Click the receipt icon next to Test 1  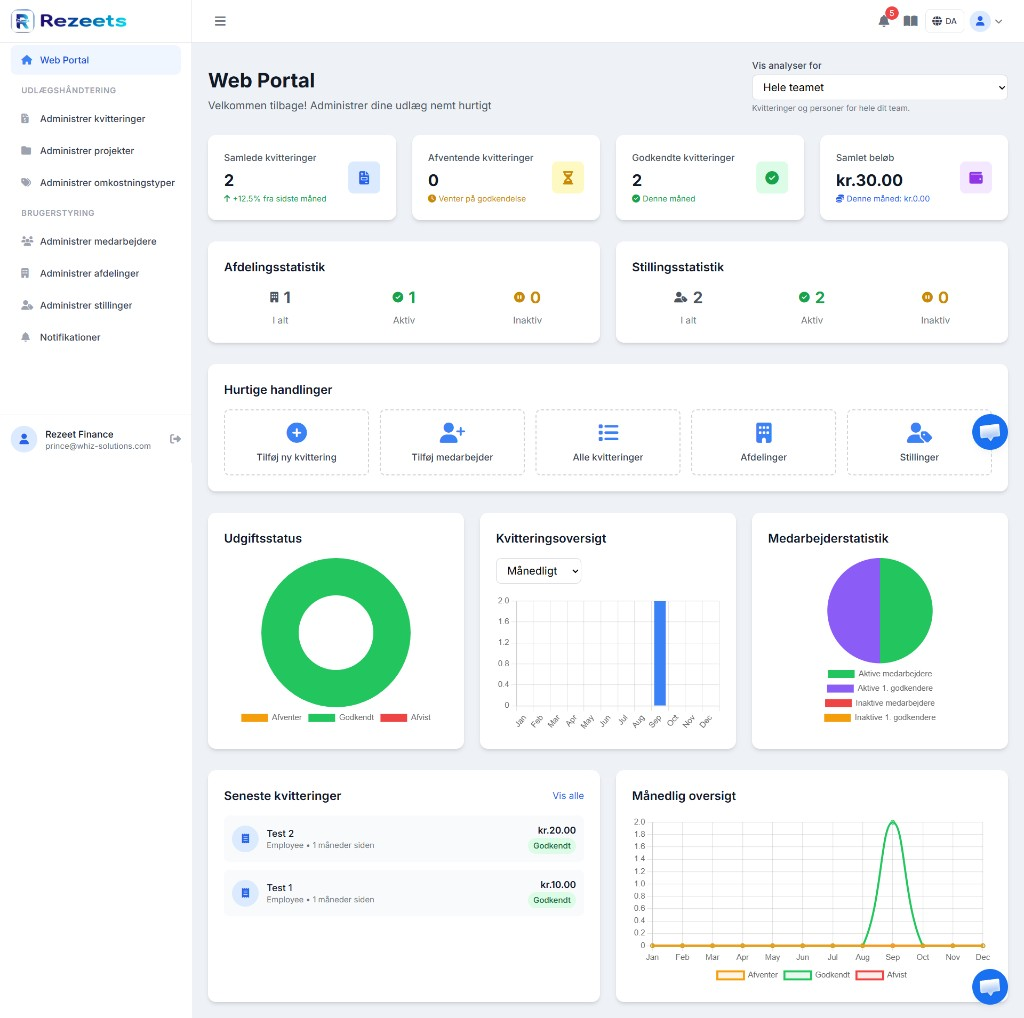pyautogui.click(x=246, y=893)
